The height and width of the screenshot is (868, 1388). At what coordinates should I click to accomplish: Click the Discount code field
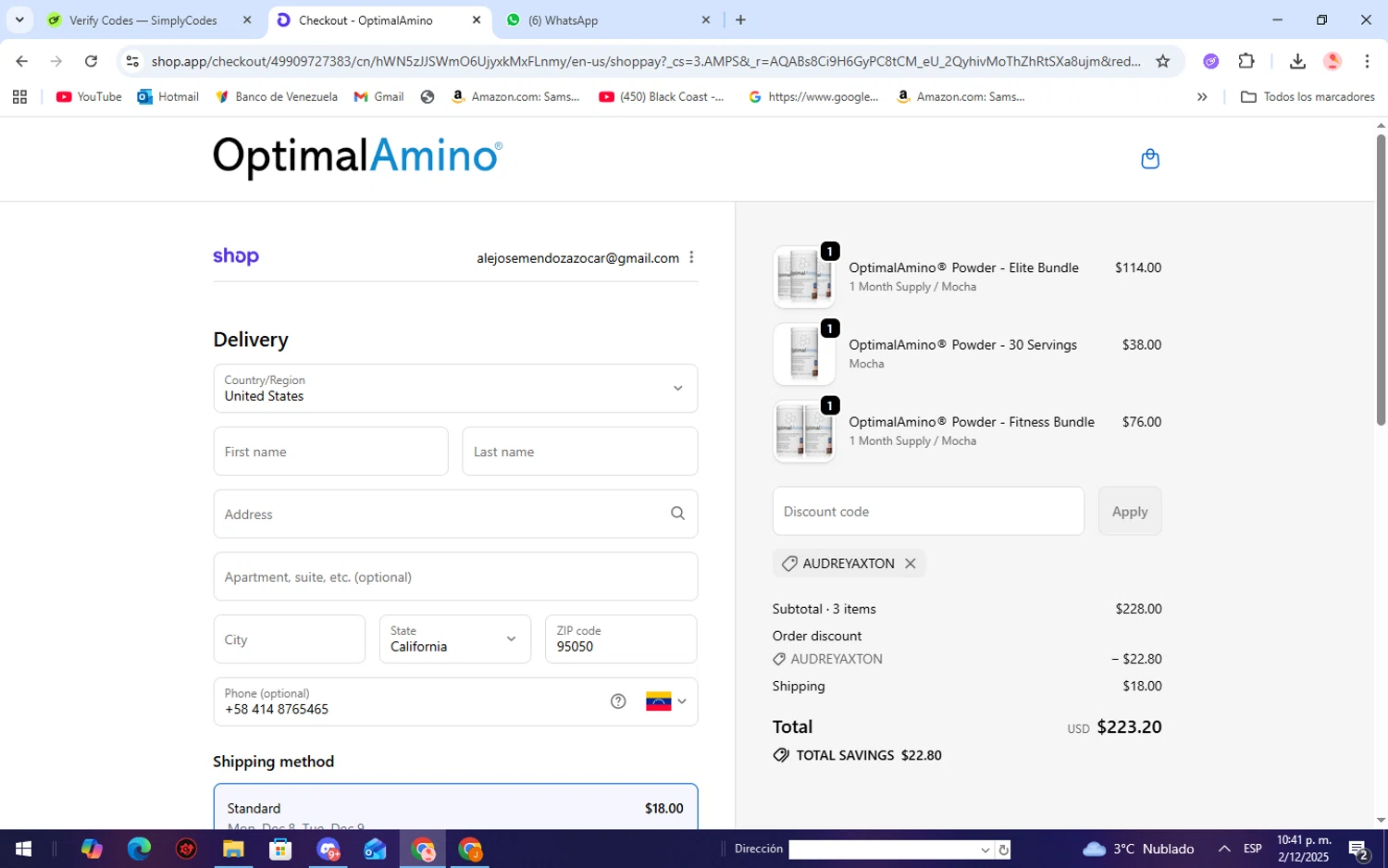[928, 511]
